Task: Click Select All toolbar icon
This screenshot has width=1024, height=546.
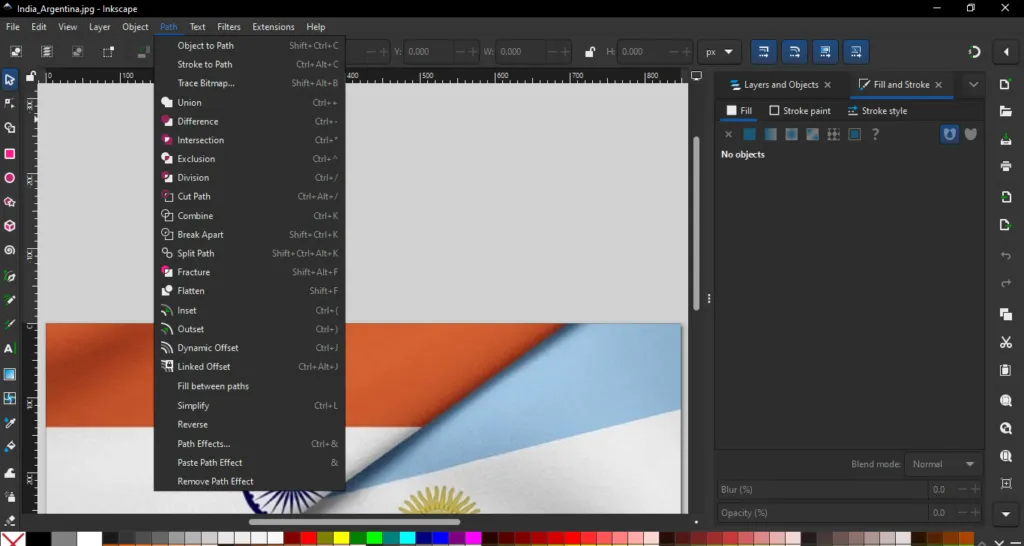Action: [16, 52]
